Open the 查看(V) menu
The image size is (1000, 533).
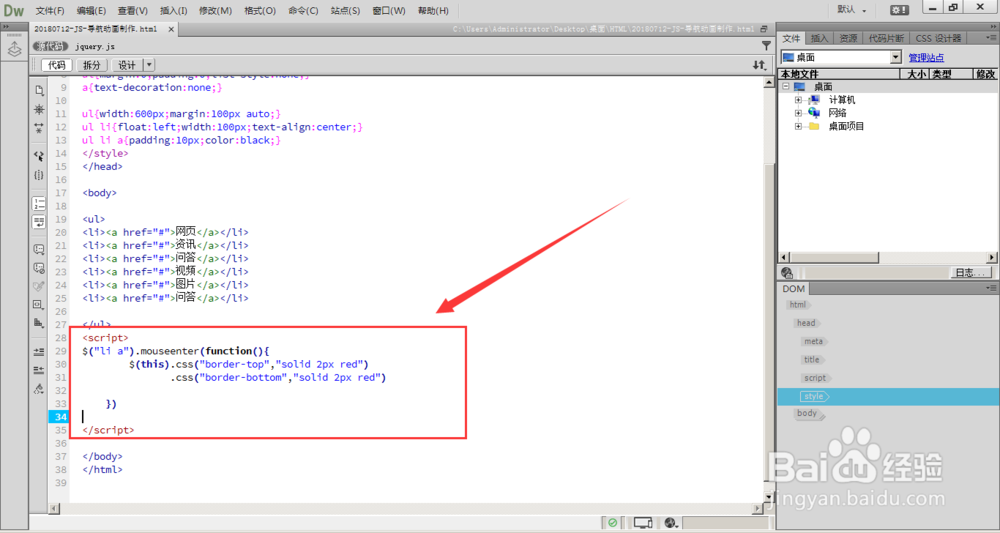coord(133,11)
